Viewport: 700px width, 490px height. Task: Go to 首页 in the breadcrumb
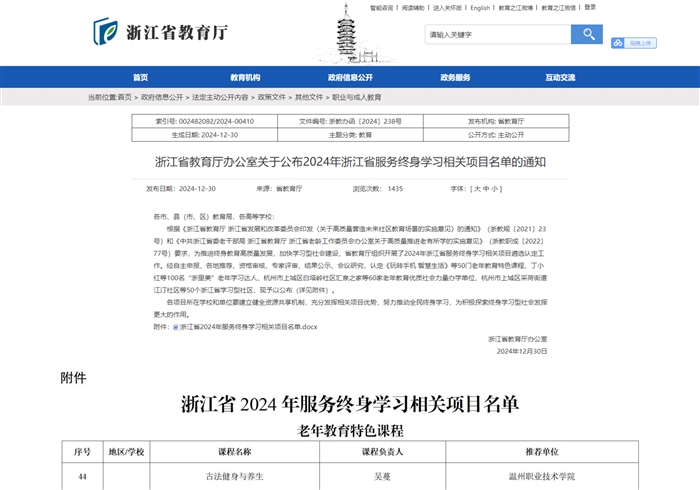[125, 97]
